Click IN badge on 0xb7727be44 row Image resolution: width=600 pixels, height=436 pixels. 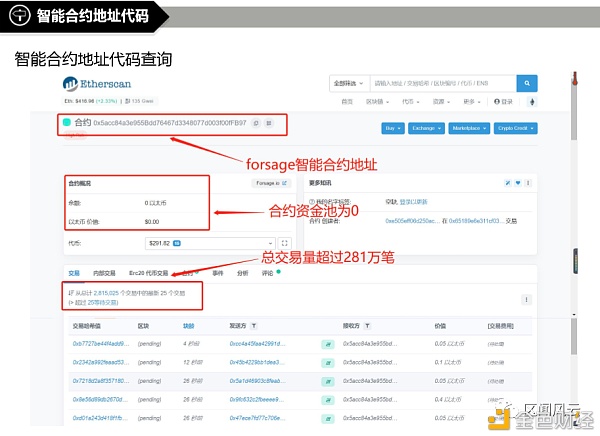point(328,345)
